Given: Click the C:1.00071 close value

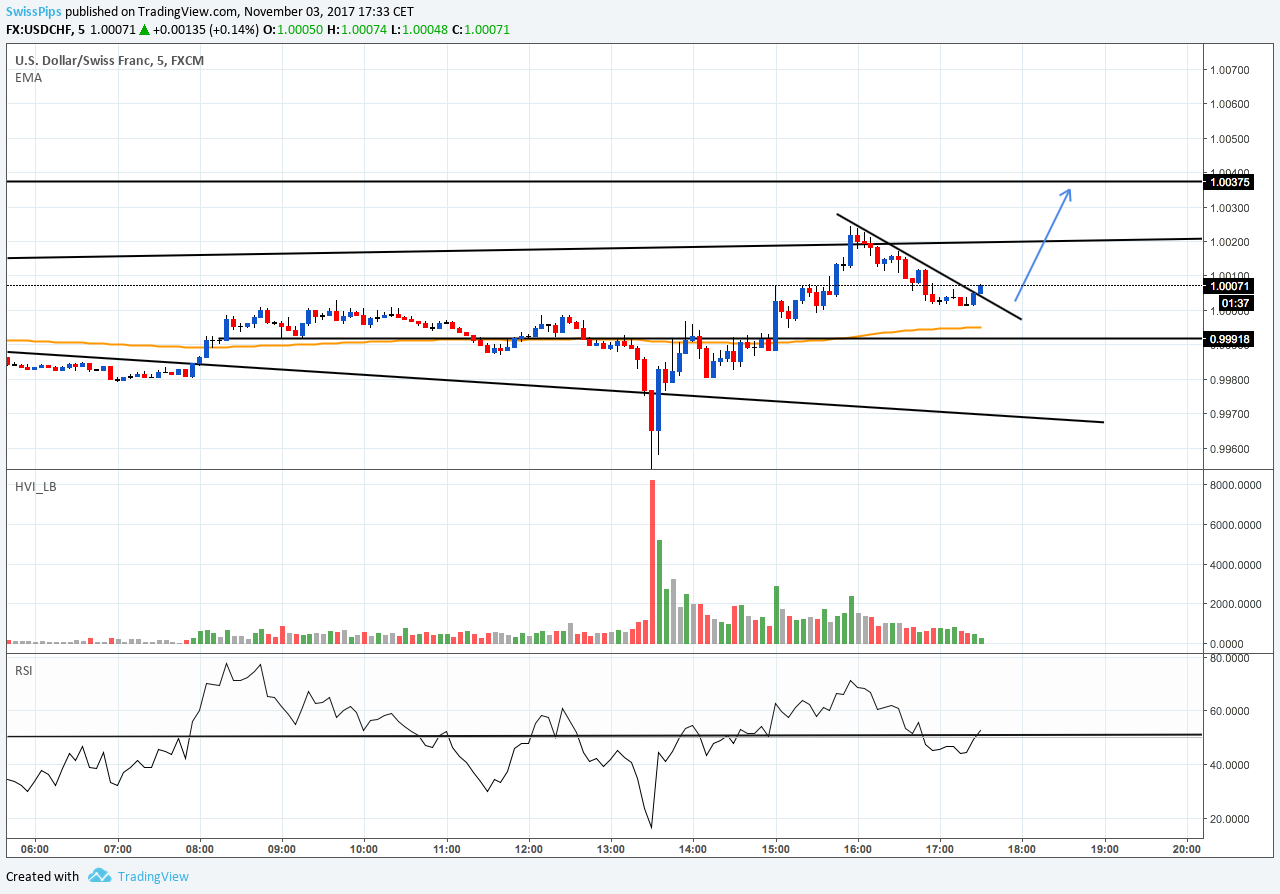Looking at the screenshot, I should pyautogui.click(x=481, y=30).
